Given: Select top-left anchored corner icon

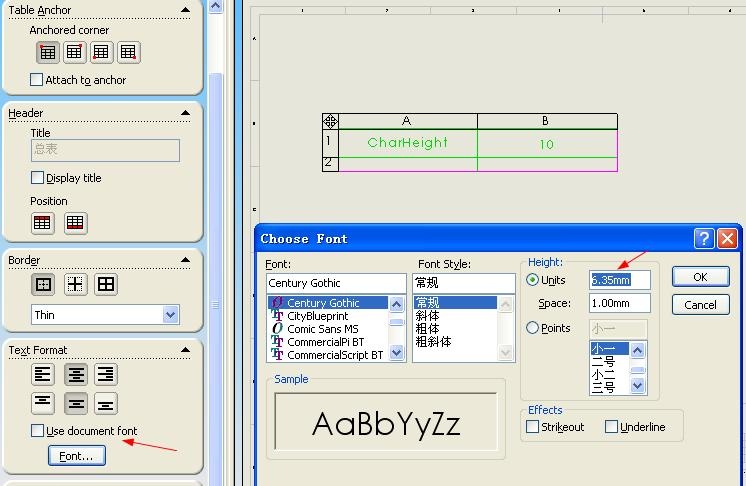Looking at the screenshot, I should click(48, 52).
